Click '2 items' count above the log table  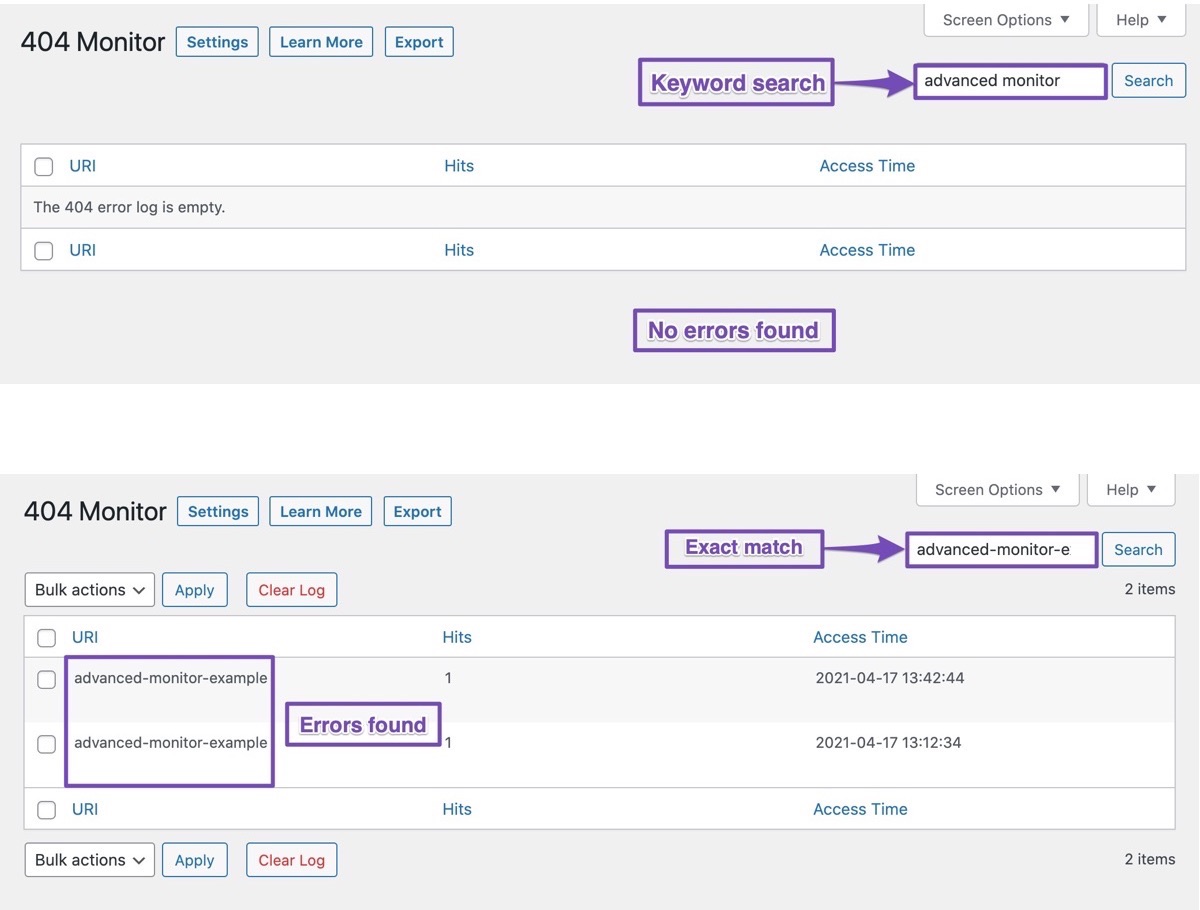[1150, 589]
